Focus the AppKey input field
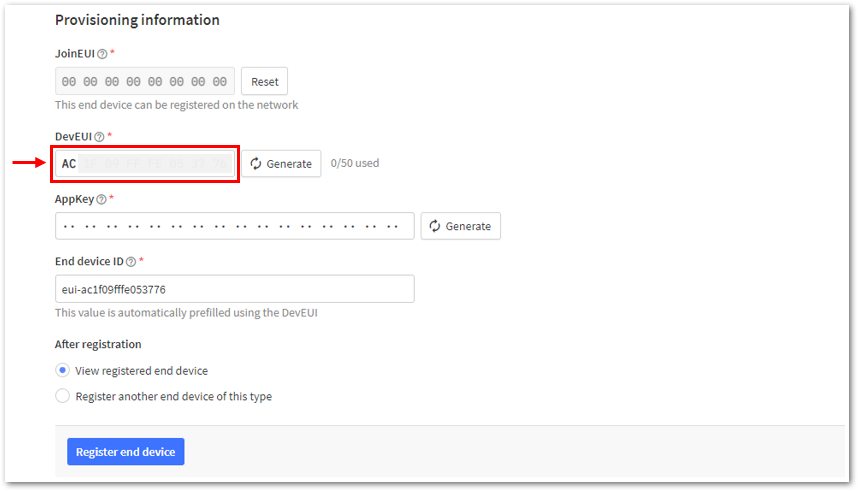 coord(235,226)
